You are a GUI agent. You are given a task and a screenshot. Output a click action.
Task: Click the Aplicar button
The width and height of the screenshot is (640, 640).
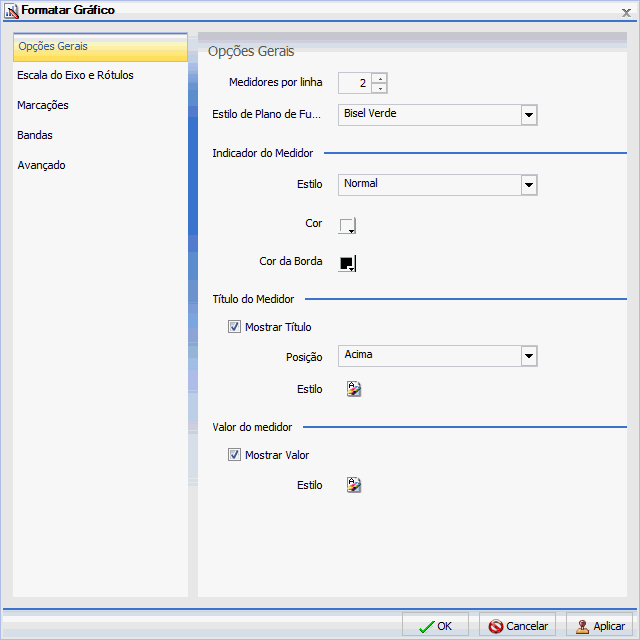click(x=599, y=626)
